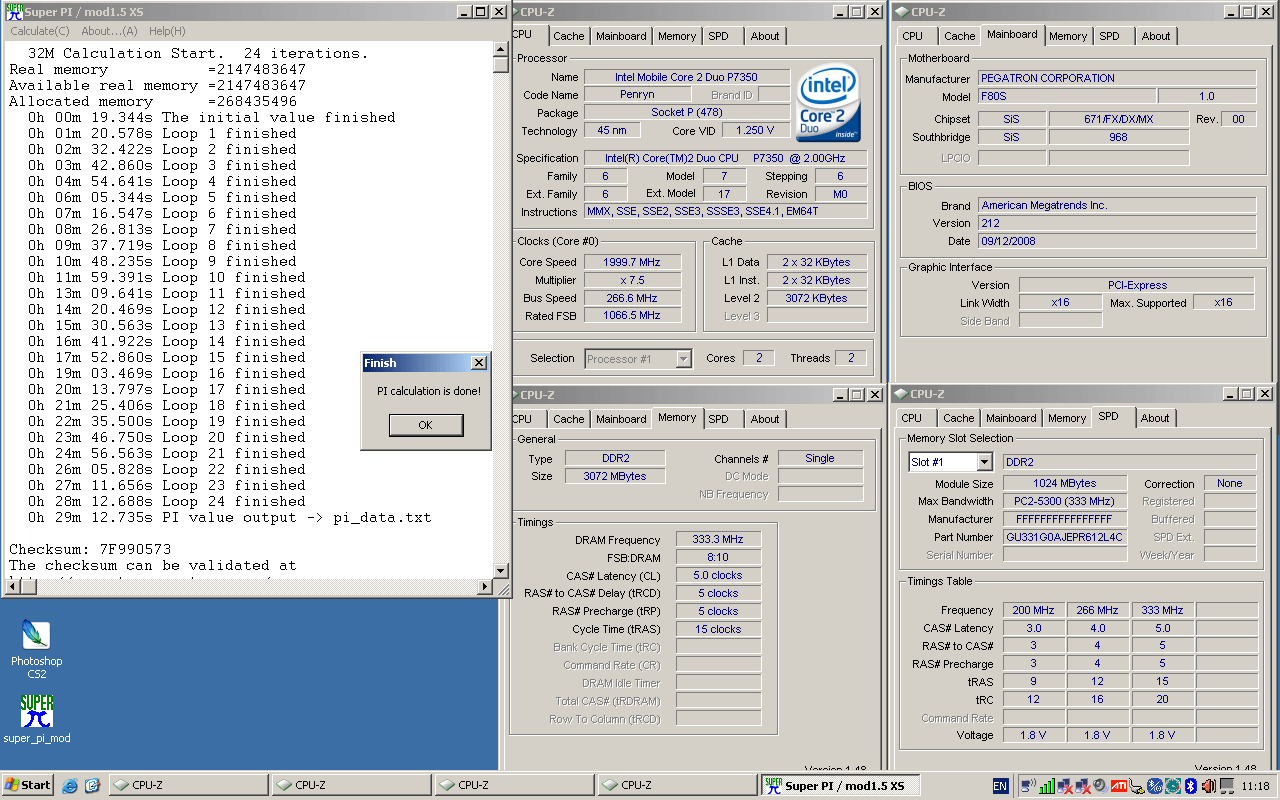
Task: Click Super PI vertical scrollbar up arrow
Action: point(501,48)
